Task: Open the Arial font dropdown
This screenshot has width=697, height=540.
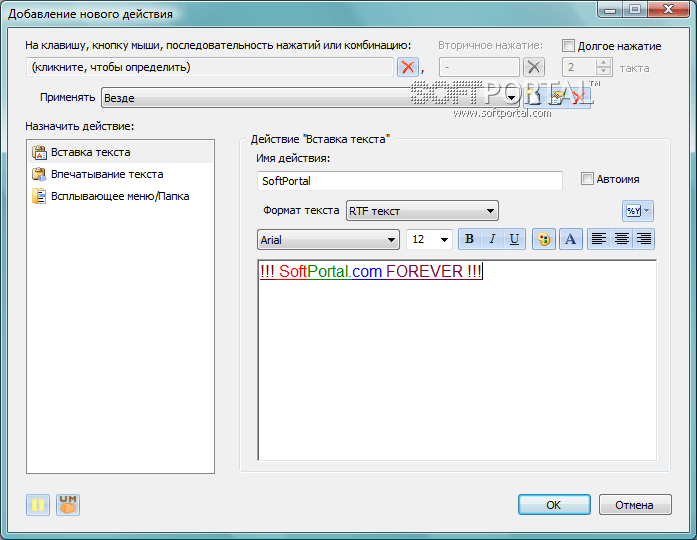Action: 328,240
